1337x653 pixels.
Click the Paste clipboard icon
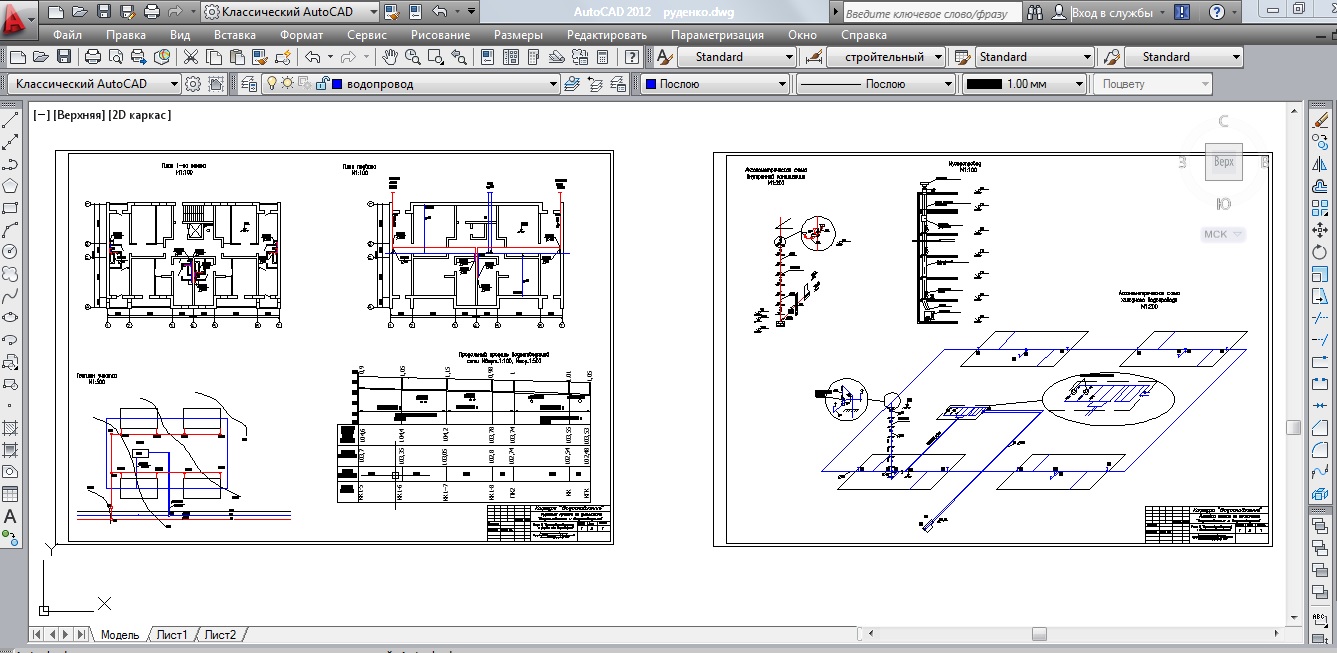[238, 57]
